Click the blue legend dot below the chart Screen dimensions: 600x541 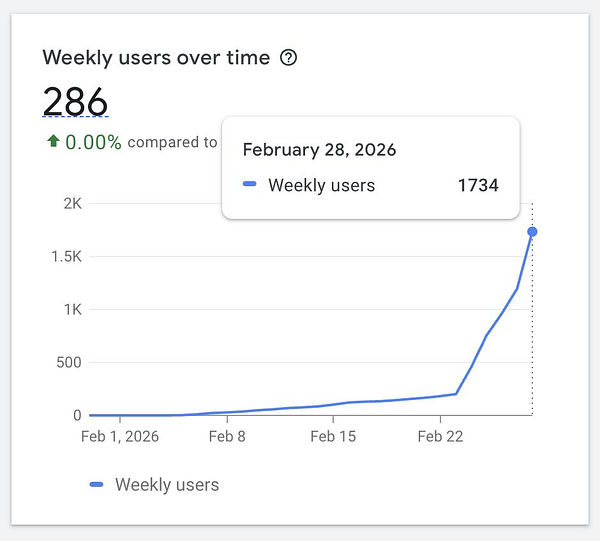97,485
